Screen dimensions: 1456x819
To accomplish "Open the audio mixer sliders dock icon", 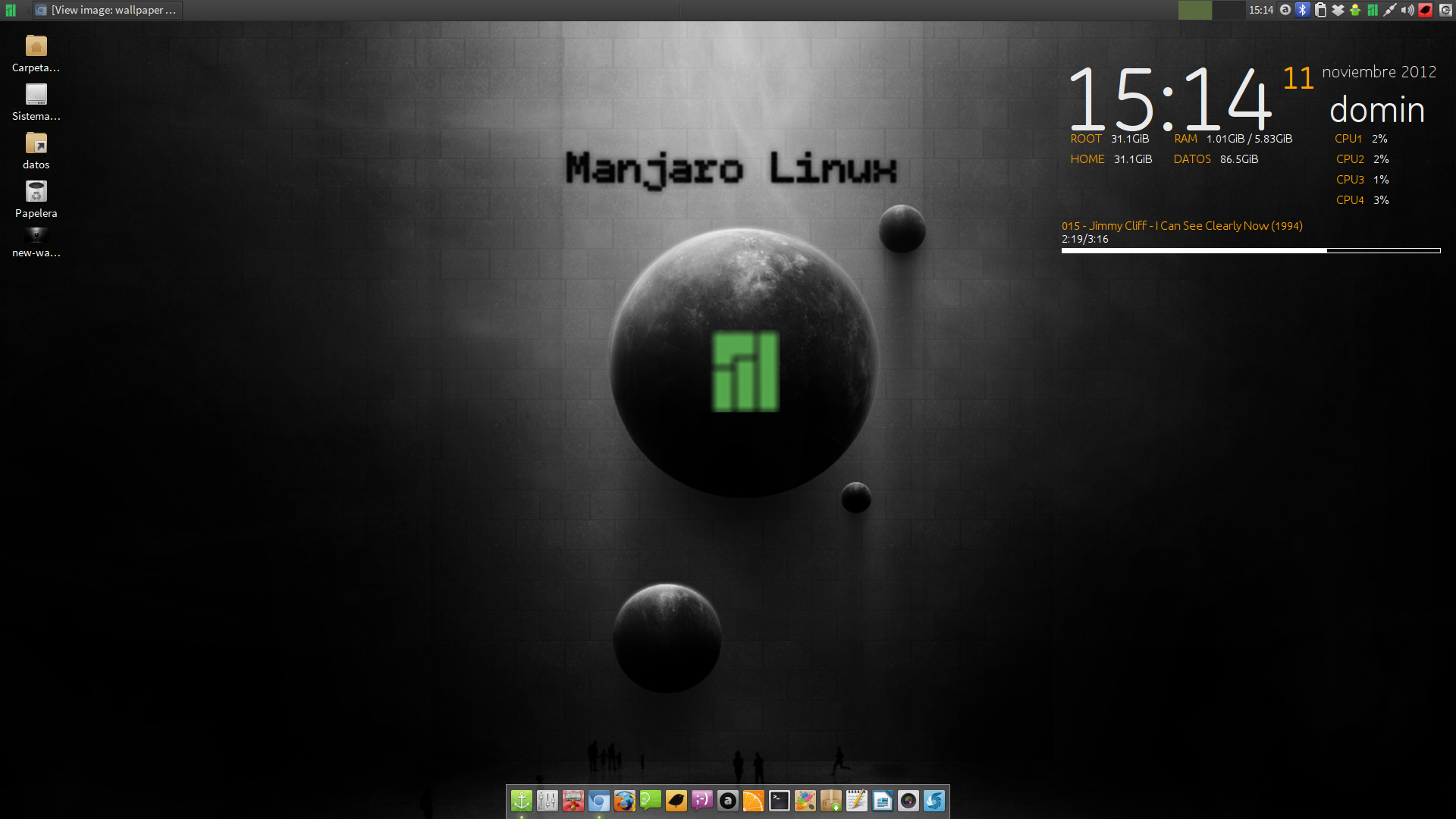I will pyautogui.click(x=548, y=801).
